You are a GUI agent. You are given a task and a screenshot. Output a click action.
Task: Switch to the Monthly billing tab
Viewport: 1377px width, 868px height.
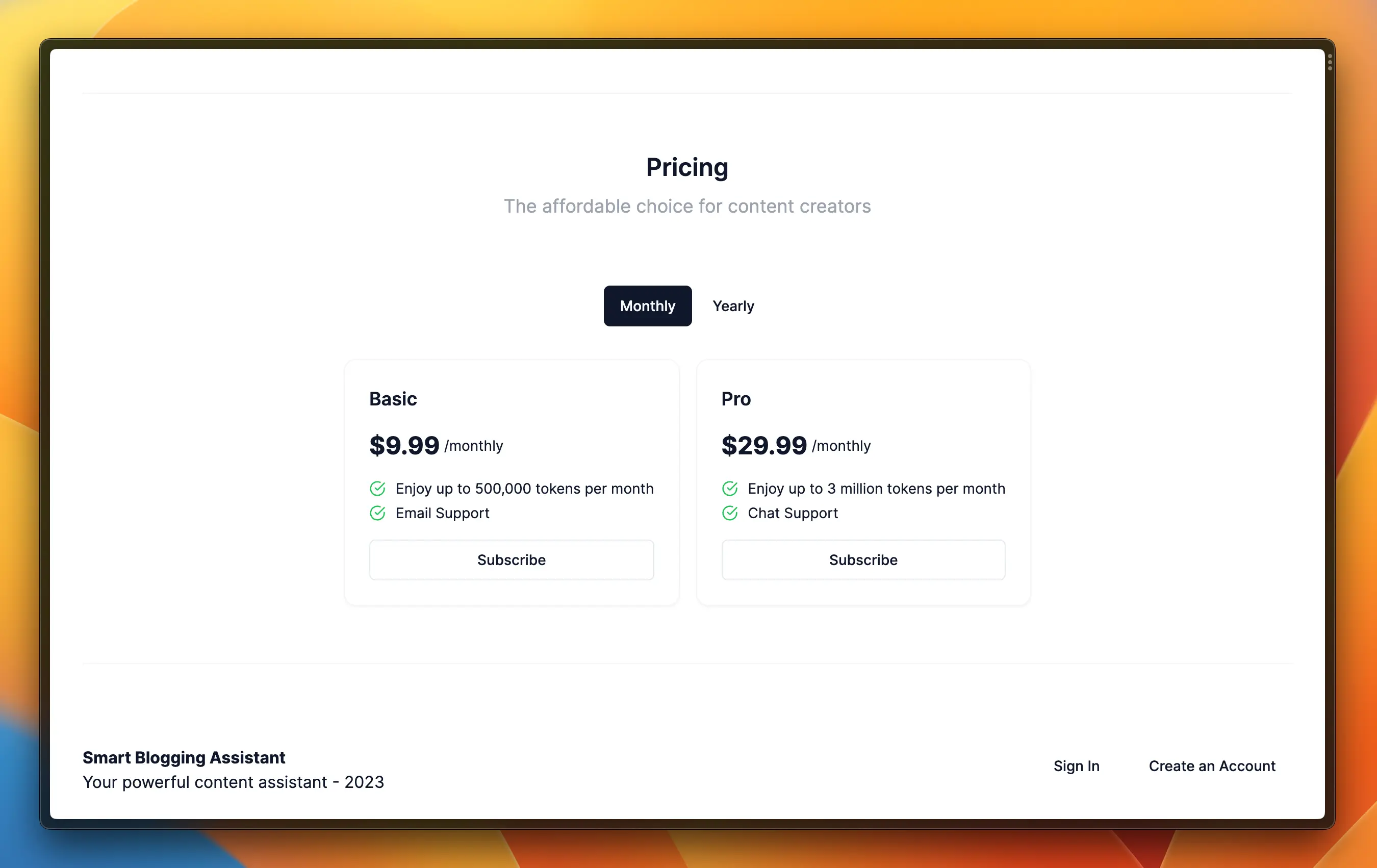click(x=647, y=306)
